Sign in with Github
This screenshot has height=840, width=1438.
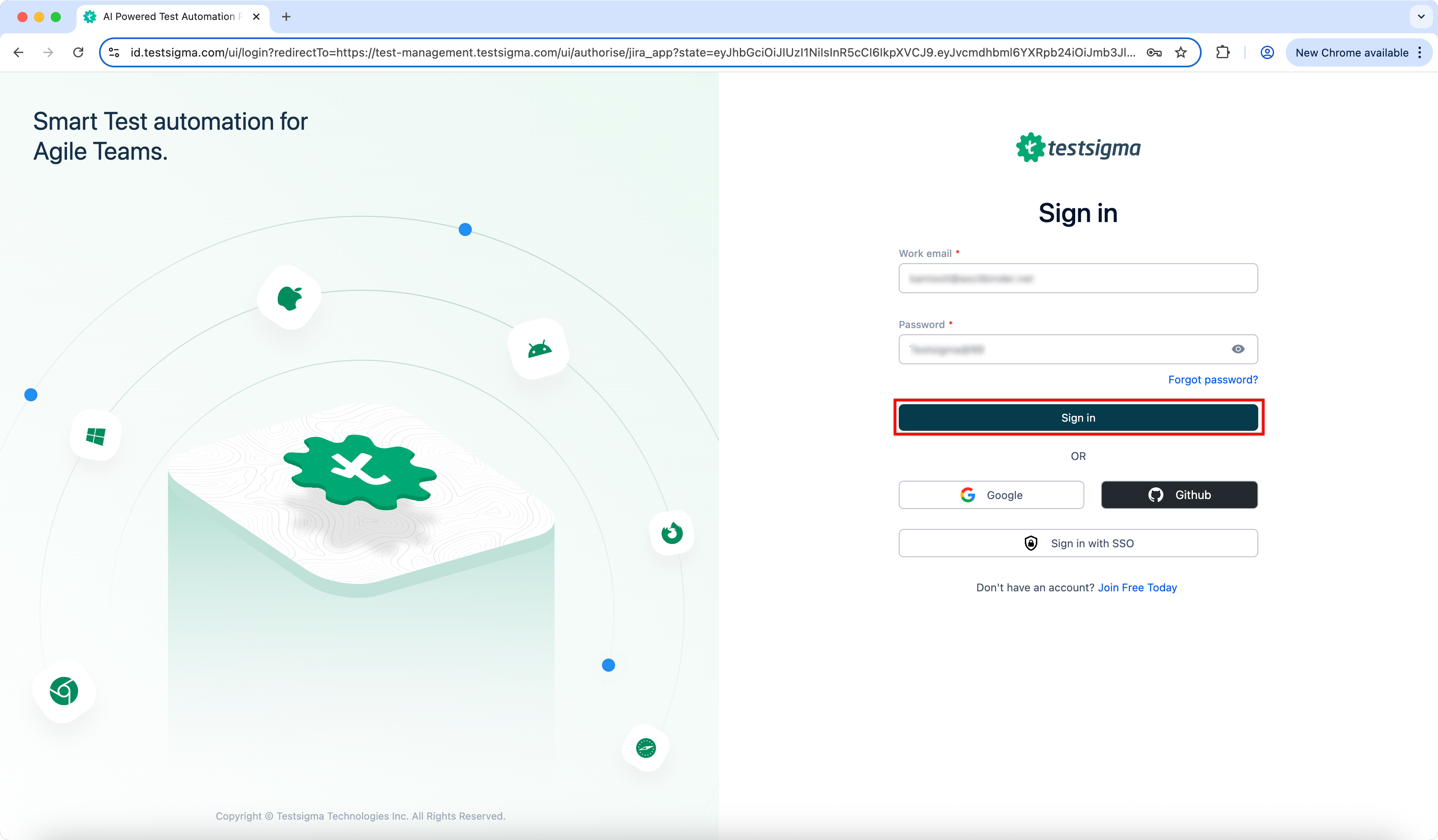[x=1179, y=495]
